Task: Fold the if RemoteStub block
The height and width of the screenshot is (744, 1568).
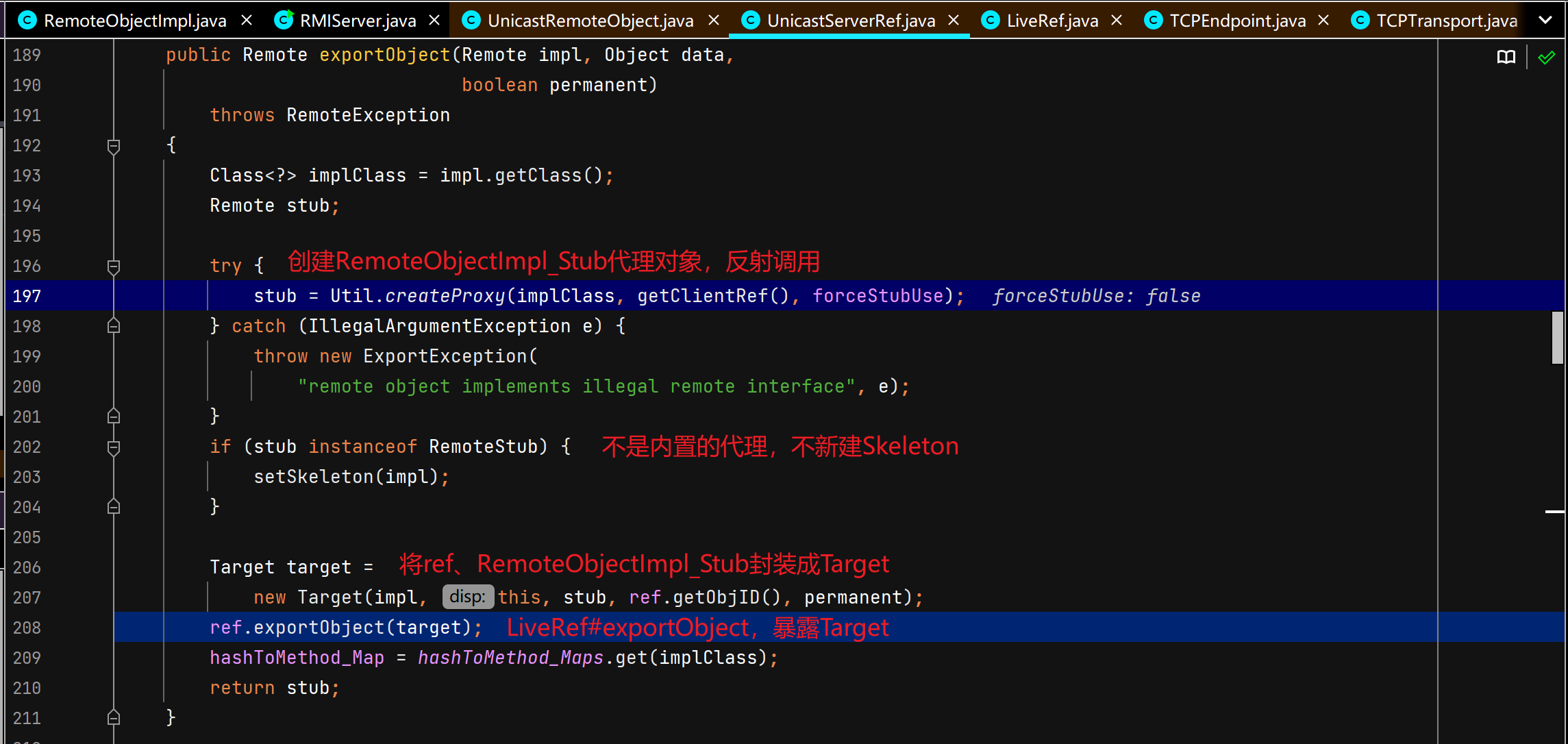Action: tap(114, 447)
